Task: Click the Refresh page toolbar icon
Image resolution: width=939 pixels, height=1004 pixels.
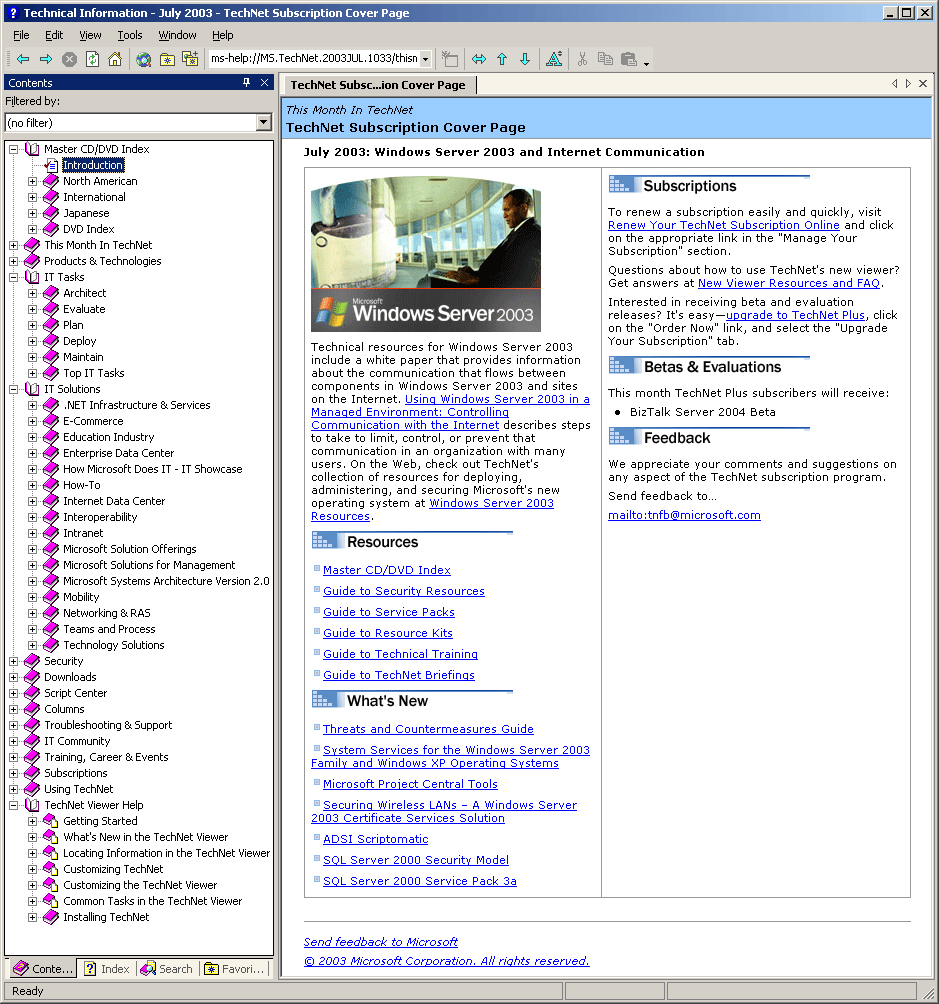Action: pyautogui.click(x=92, y=59)
